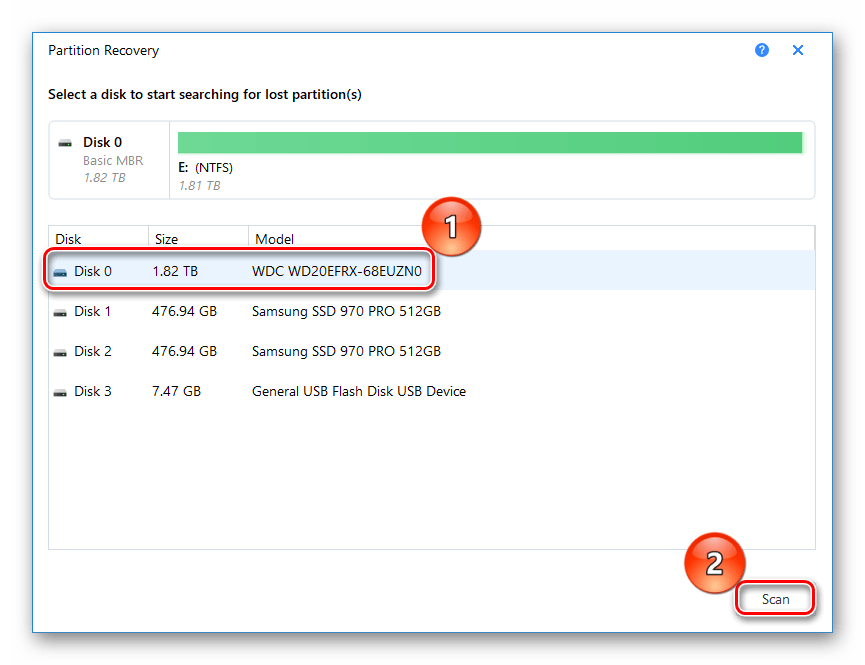The width and height of the screenshot is (865, 665).
Task: Close the Partition Recovery dialog
Action: [798, 50]
